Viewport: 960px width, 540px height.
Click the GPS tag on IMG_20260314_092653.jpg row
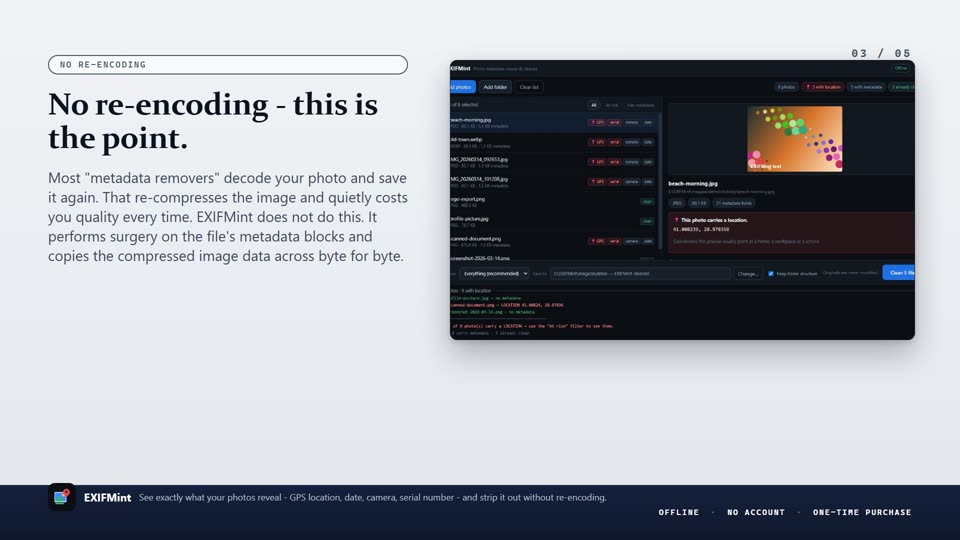tap(597, 162)
